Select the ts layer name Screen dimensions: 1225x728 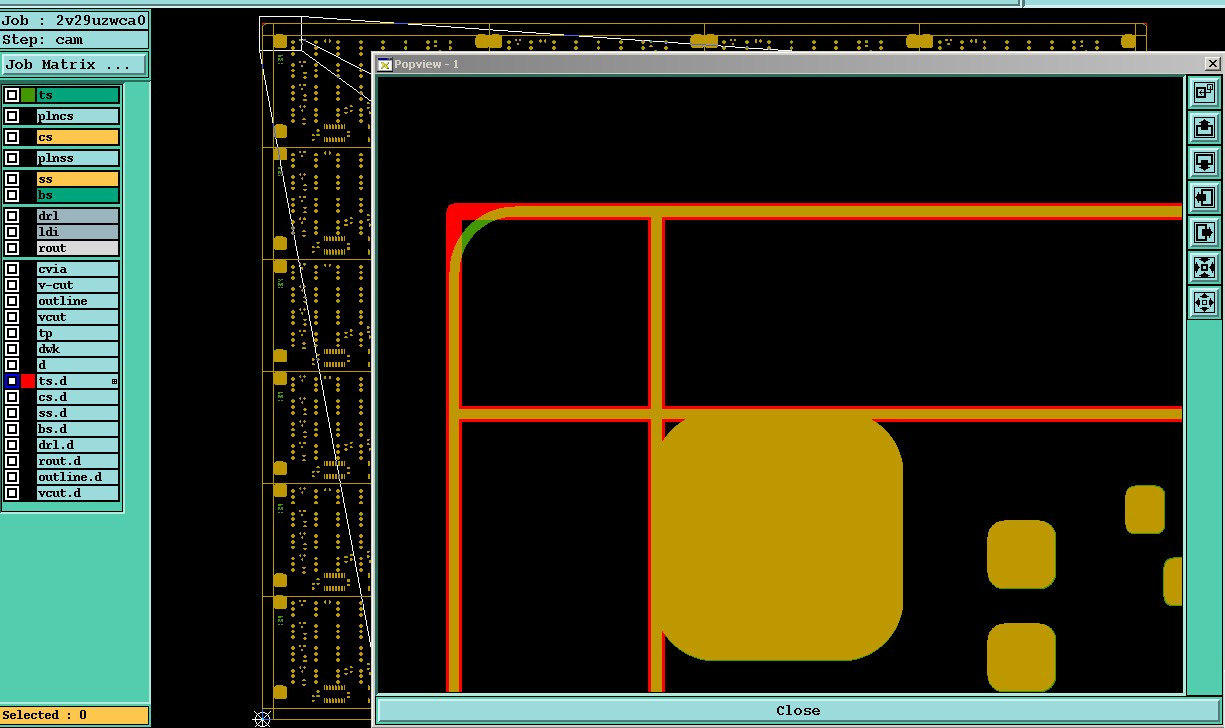(x=78, y=95)
